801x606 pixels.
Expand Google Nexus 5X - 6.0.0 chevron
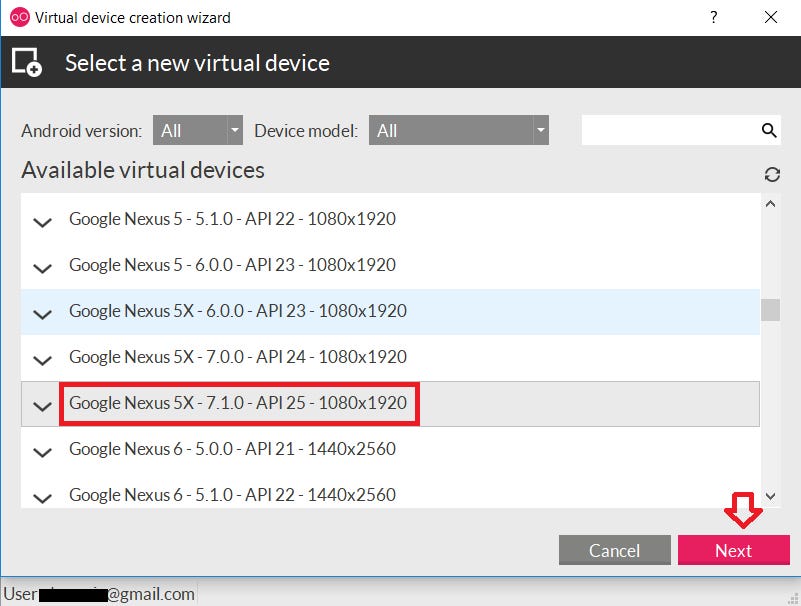[42, 314]
